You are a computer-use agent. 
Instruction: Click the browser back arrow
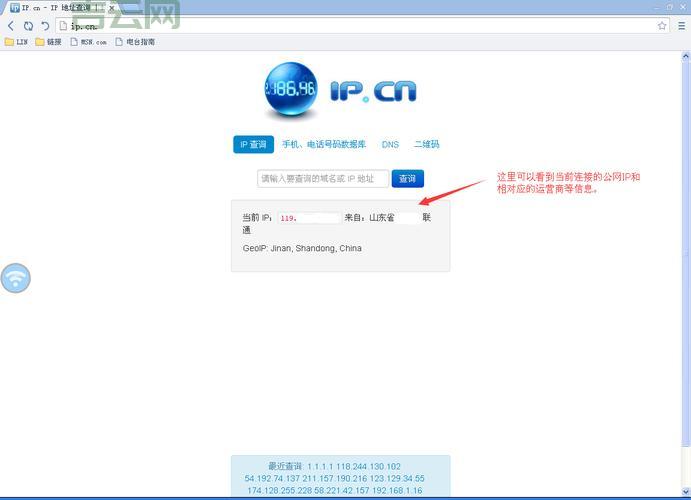click(x=11, y=26)
